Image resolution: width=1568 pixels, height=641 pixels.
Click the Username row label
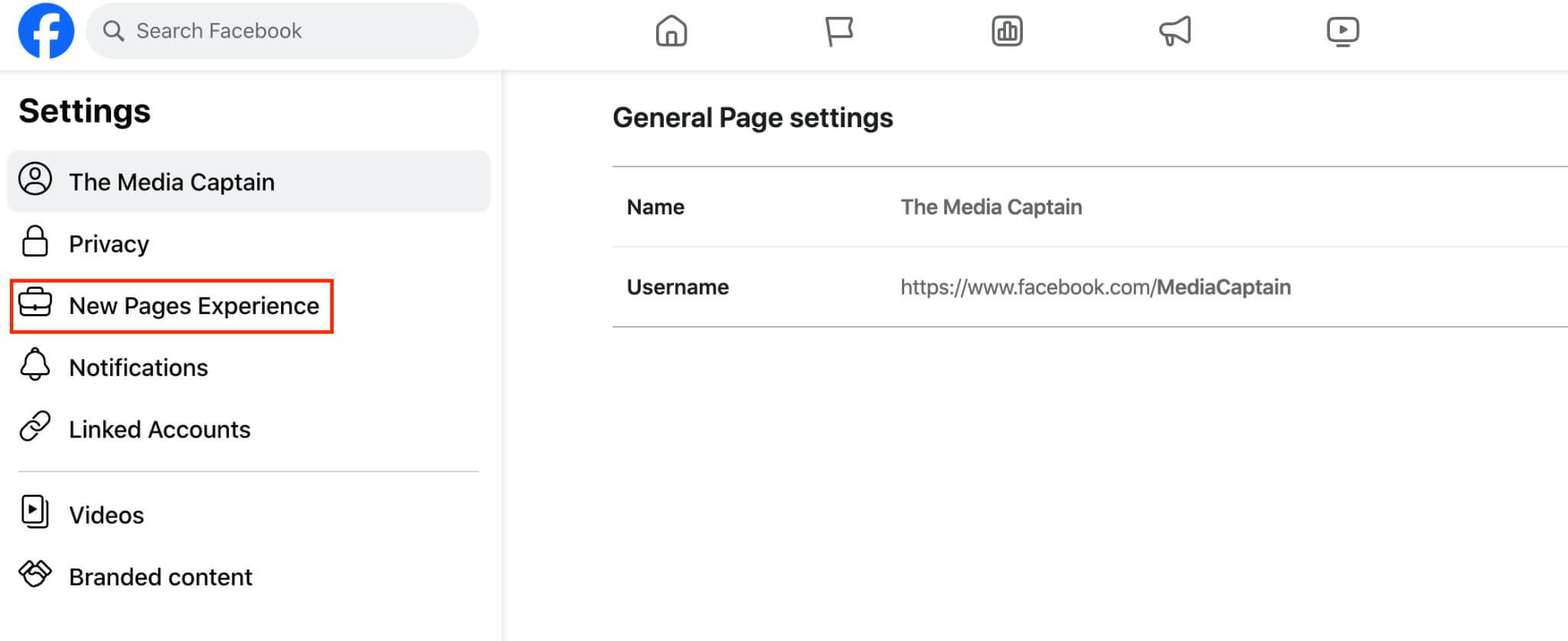tap(678, 287)
